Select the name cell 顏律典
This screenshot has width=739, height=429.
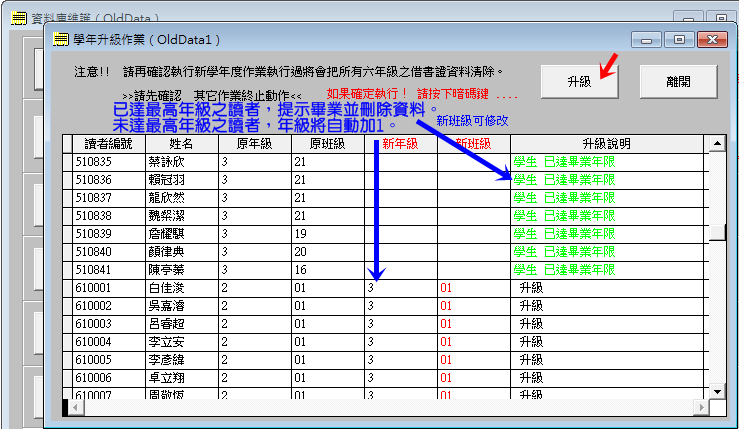[x=182, y=252]
